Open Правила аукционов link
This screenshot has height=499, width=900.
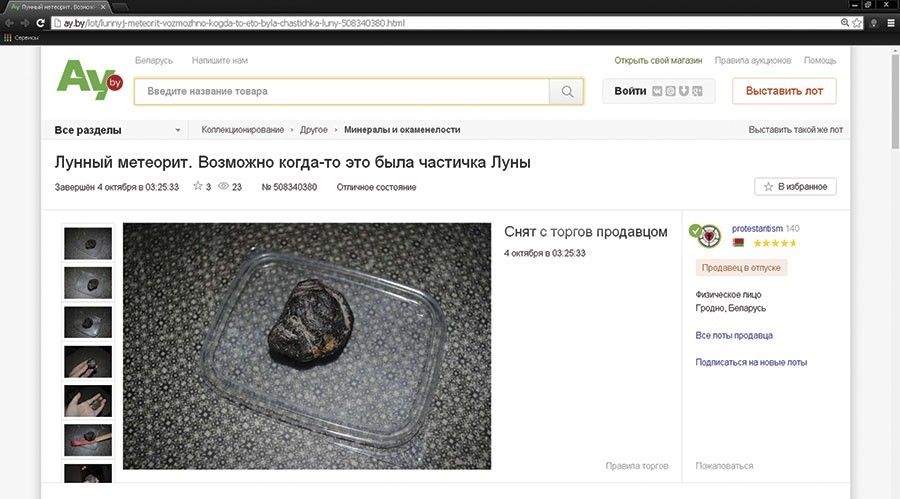753,60
